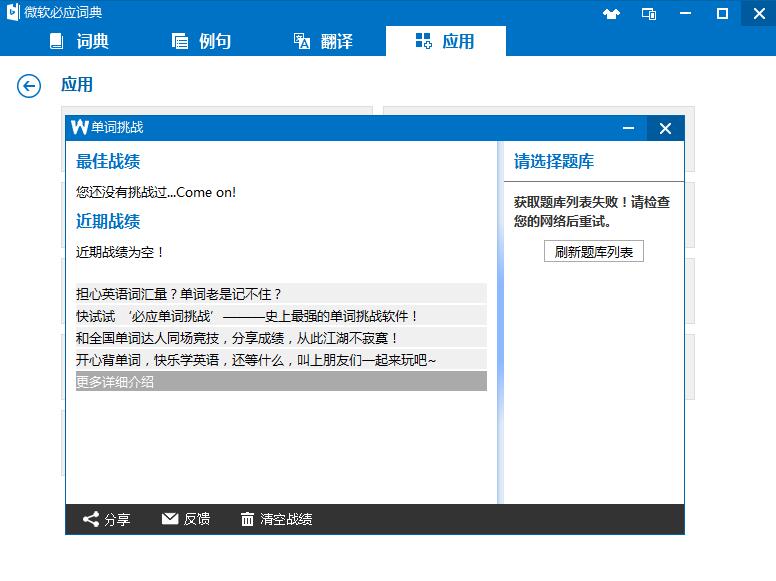The height and width of the screenshot is (581, 776).
Task: Switch to the 词典 tab
Action: [79, 41]
